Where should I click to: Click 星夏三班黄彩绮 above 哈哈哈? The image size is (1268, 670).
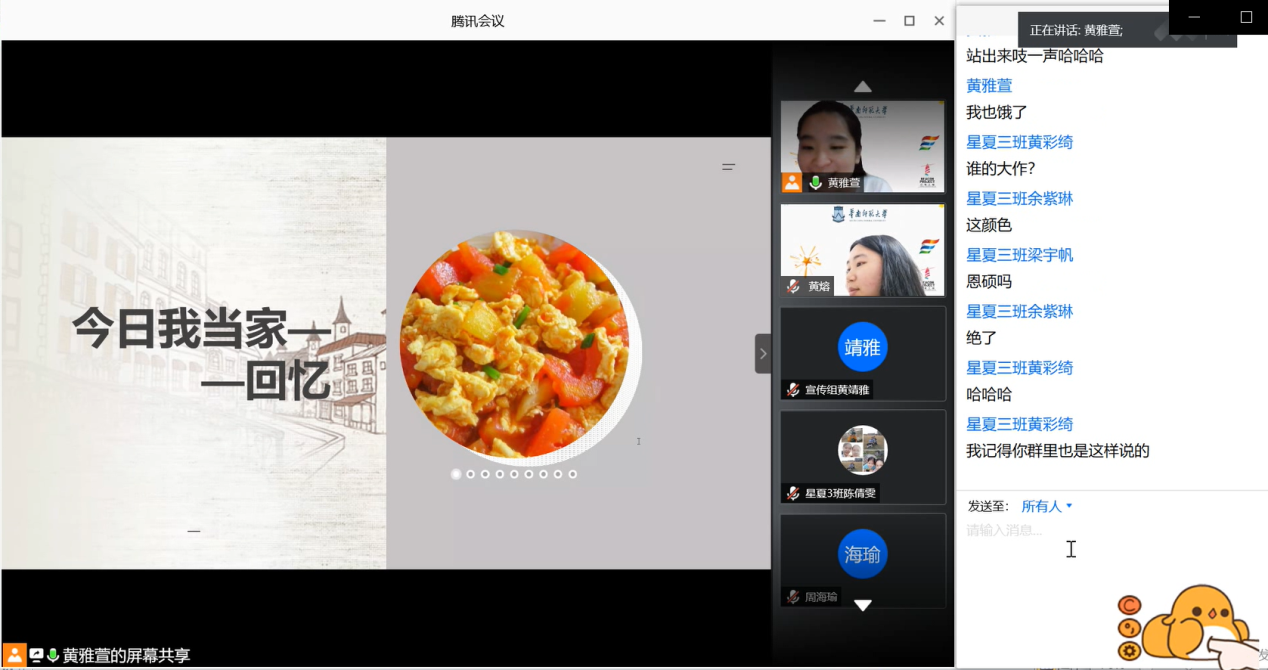point(1019,368)
